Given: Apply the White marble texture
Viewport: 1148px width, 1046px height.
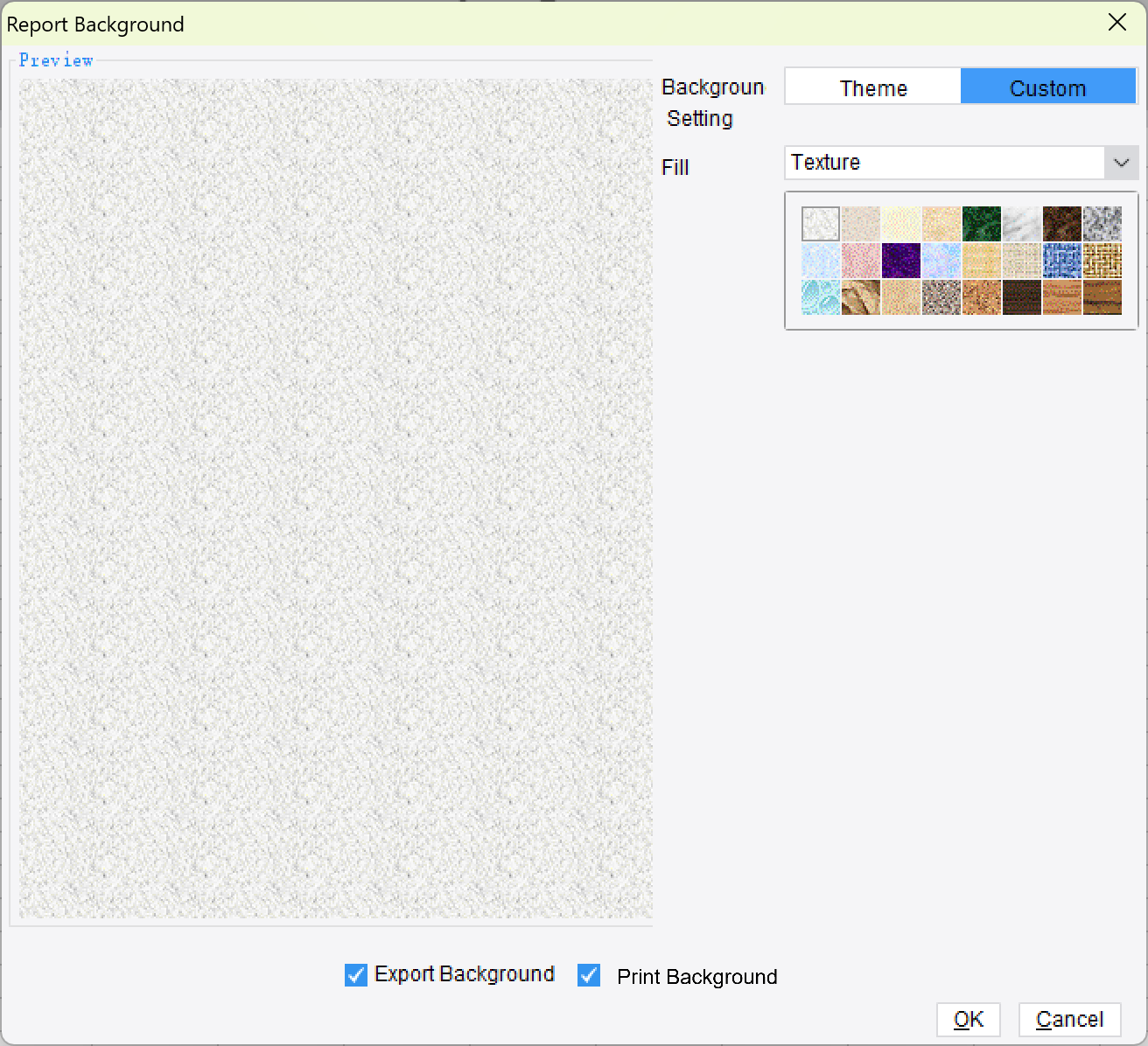Looking at the screenshot, I should click(x=1022, y=223).
